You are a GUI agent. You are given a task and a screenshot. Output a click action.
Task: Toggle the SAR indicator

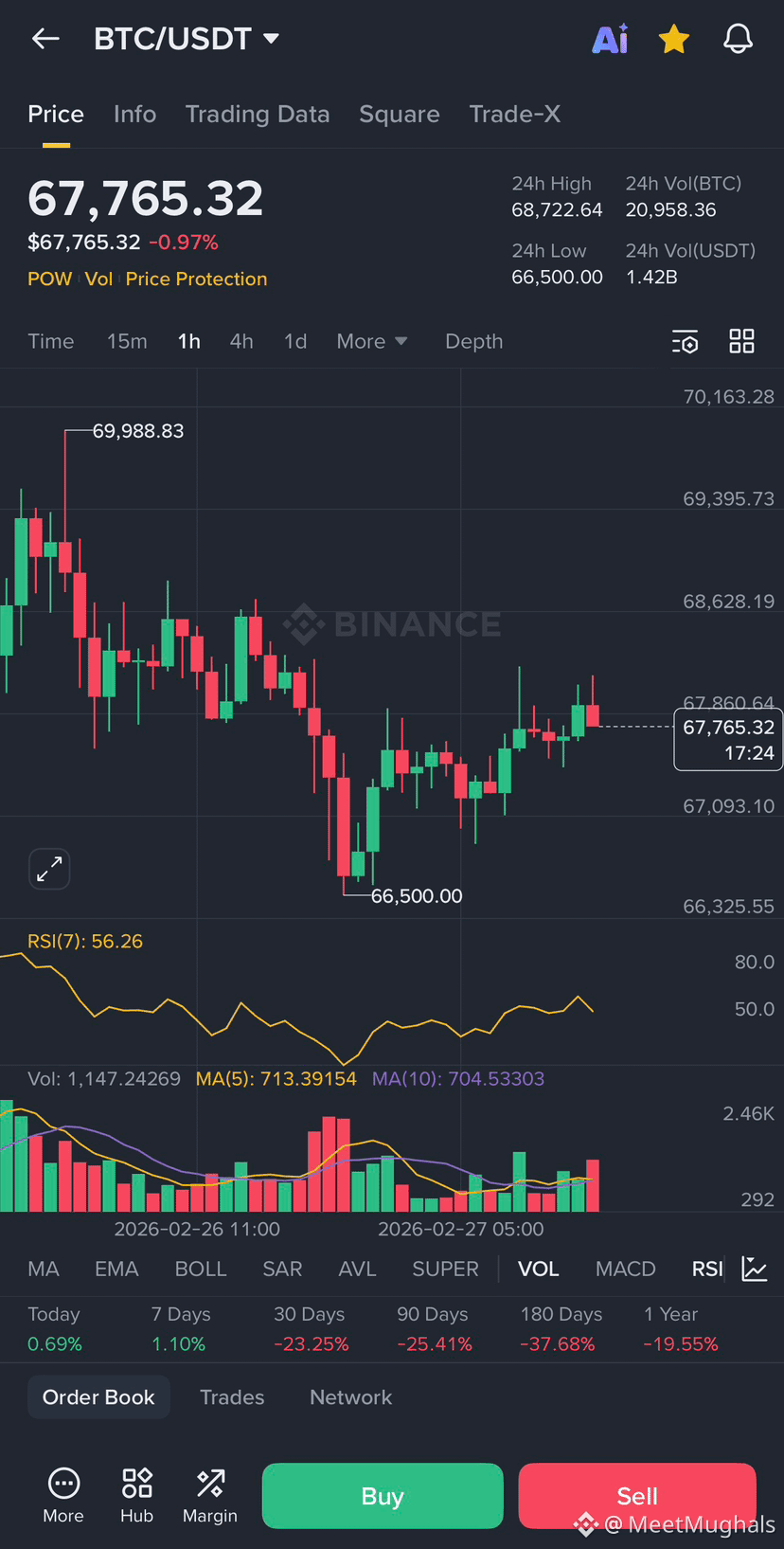click(x=282, y=1269)
